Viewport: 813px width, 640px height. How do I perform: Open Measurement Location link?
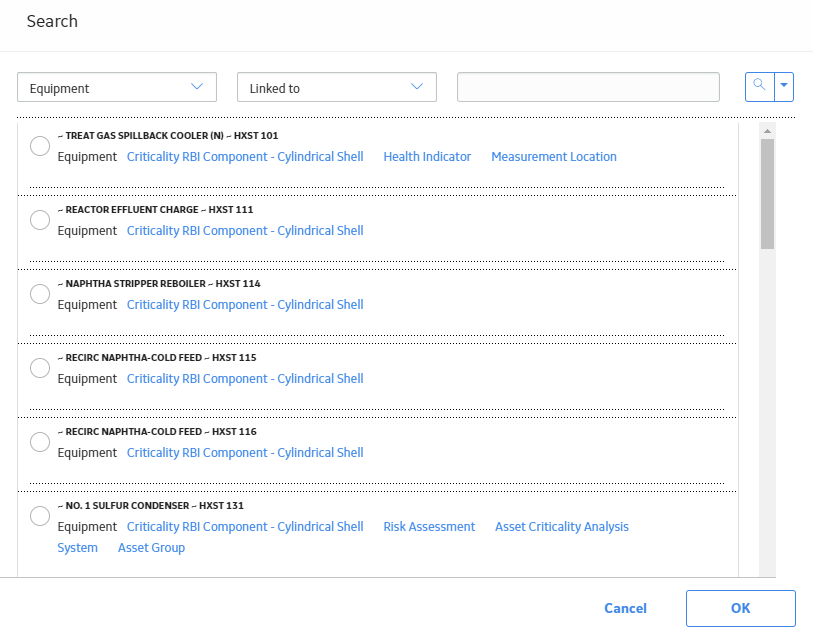[x=554, y=157]
